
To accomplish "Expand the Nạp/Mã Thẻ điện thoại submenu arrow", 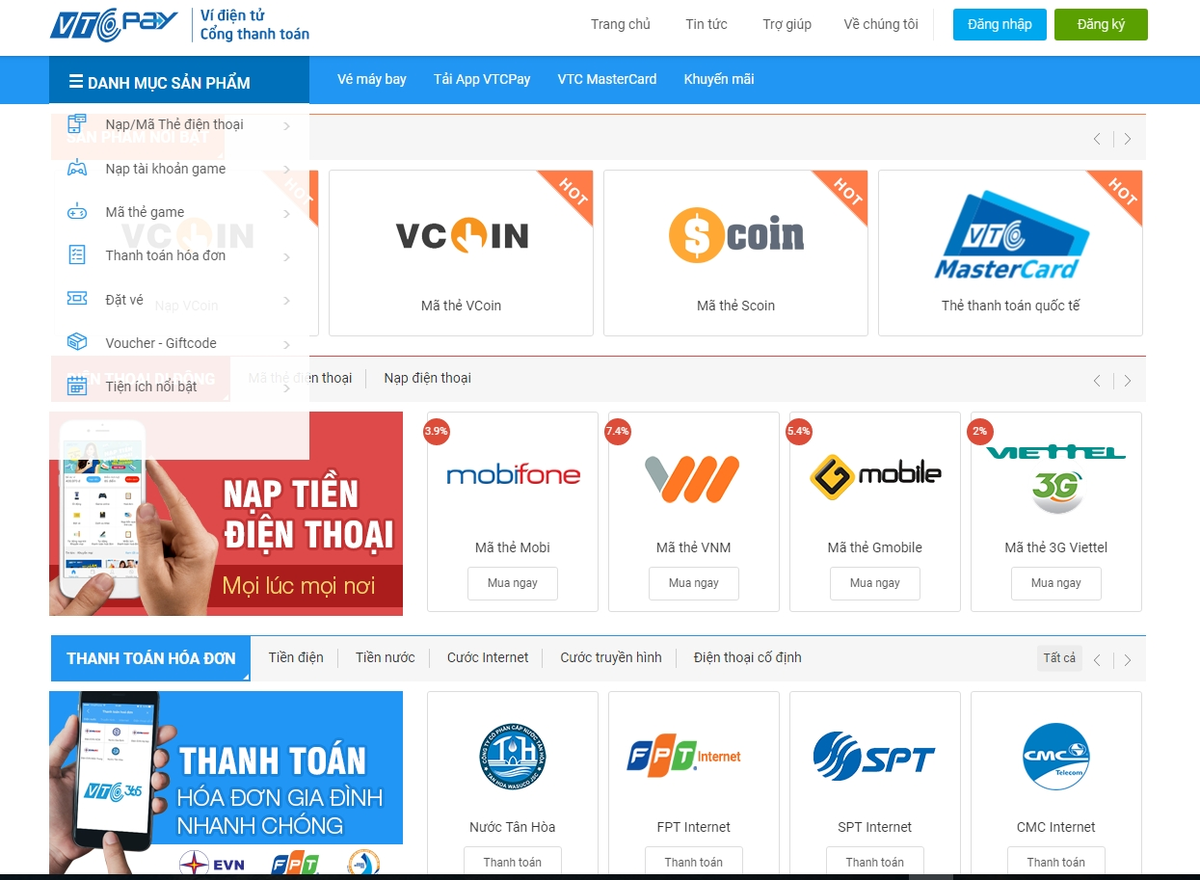I will click(x=287, y=126).
